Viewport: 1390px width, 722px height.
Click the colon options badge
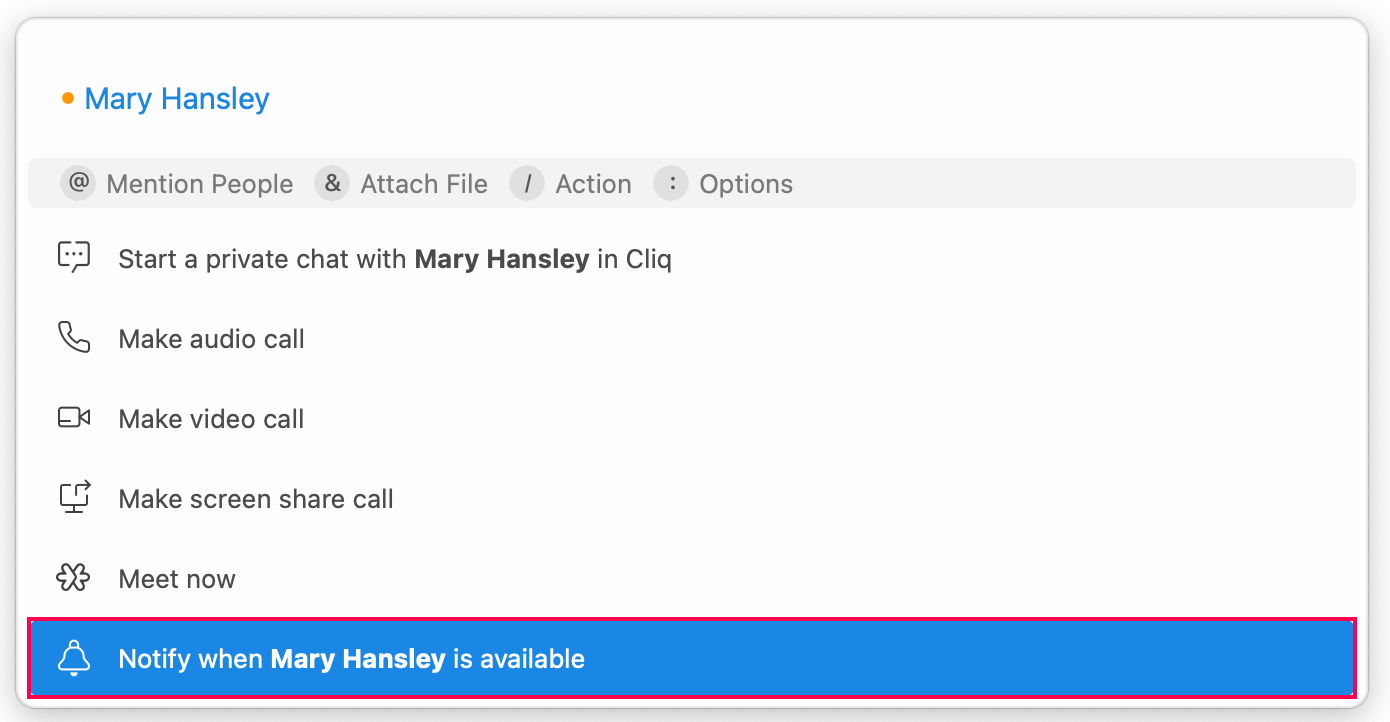671,184
